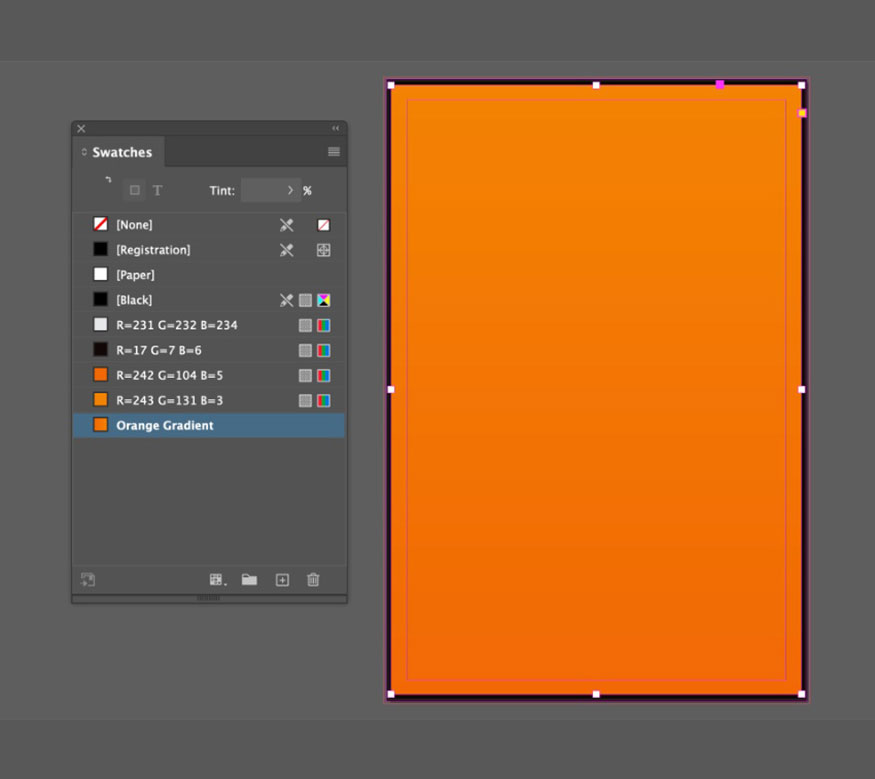Swap fill and stroke arrow icon
The height and width of the screenshot is (779, 875).
(108, 180)
